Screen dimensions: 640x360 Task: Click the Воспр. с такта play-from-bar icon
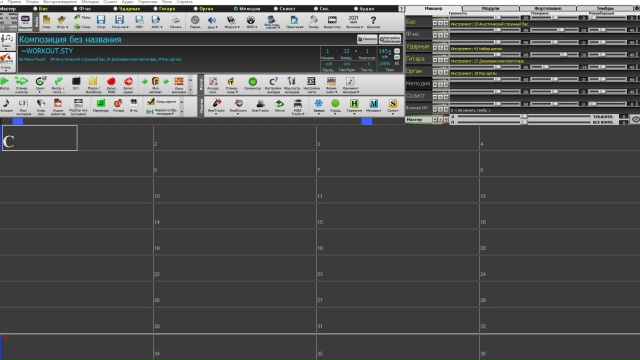pos(58,84)
